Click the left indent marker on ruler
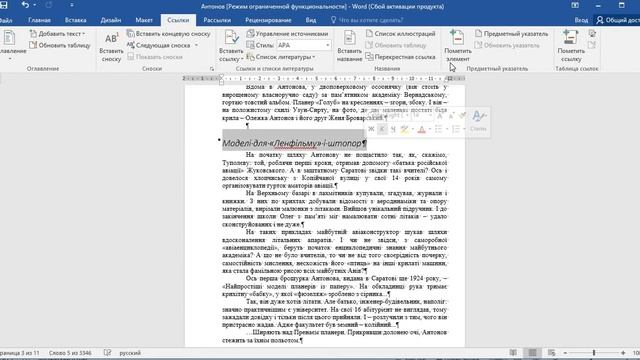Viewport: 640px width, 360px height. click(x=222, y=81)
